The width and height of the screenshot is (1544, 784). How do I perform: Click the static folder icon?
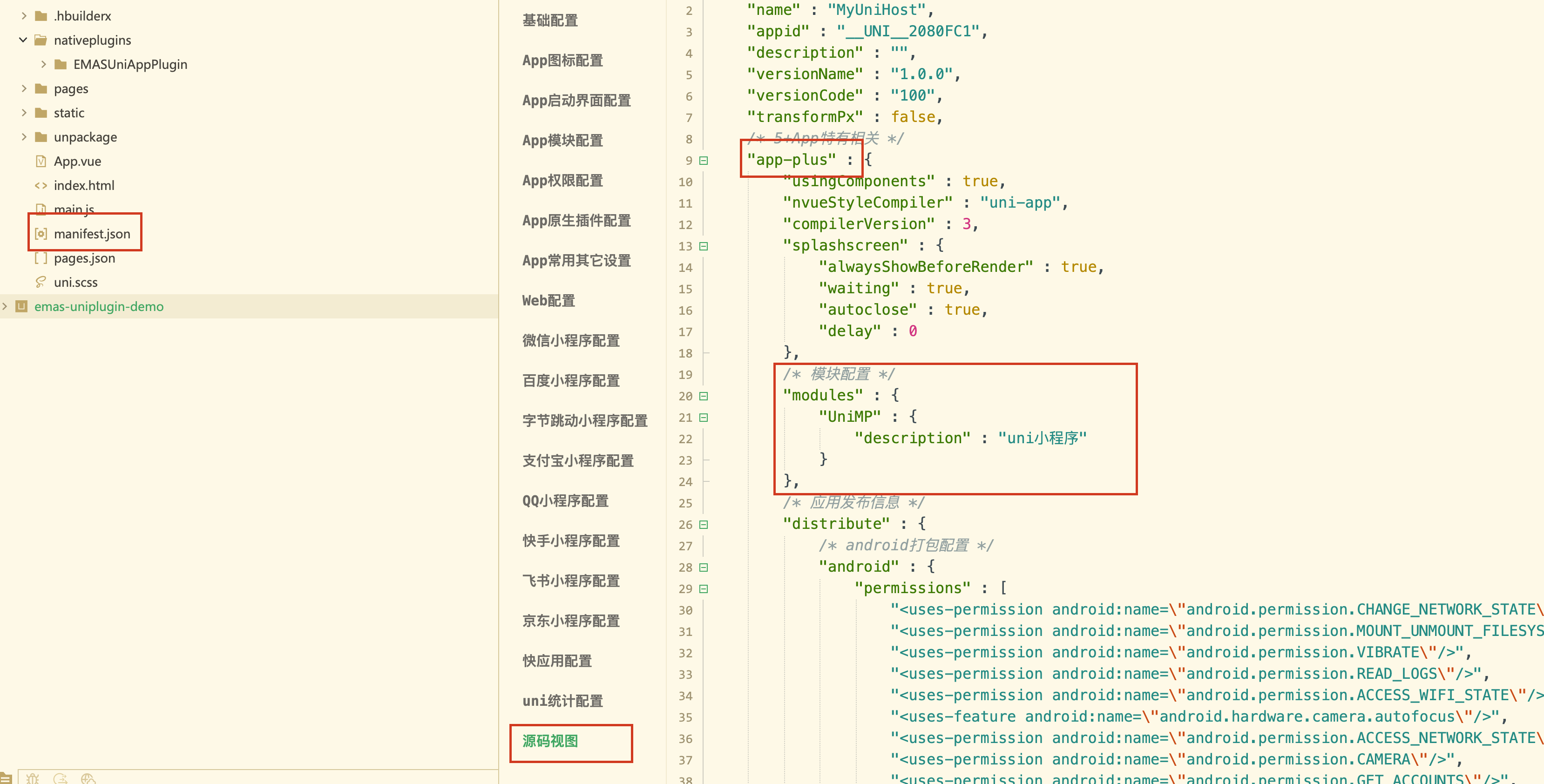coord(41,113)
